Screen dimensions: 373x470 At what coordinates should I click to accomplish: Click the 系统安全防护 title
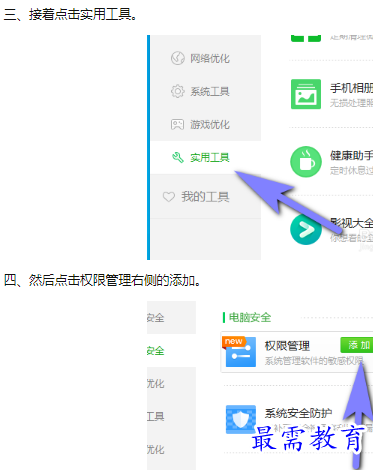298,413
